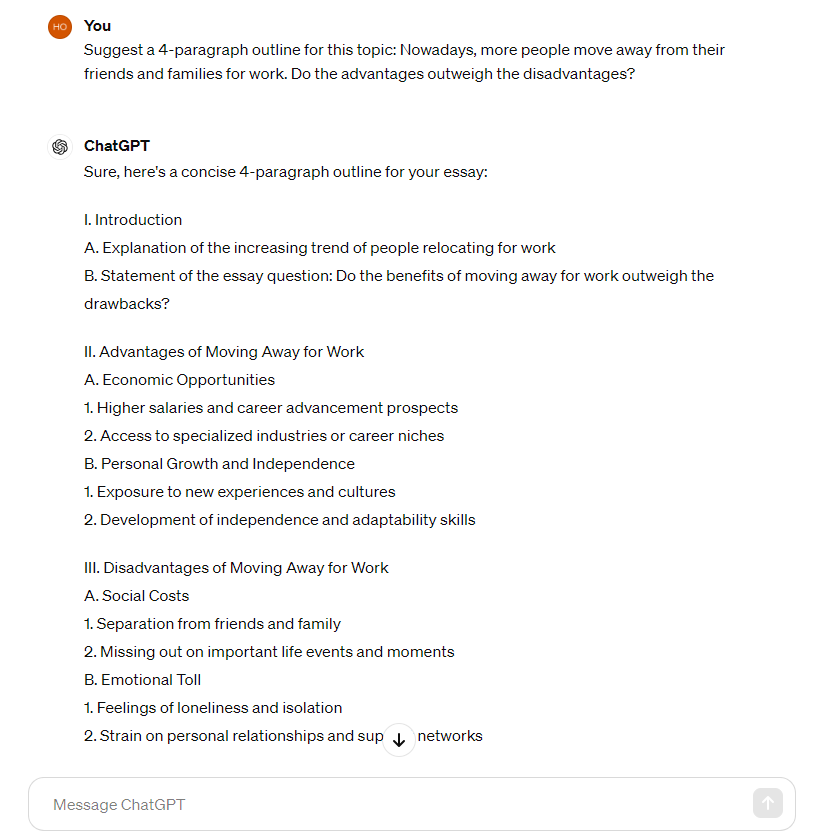This screenshot has height=836, width=818.
Task: Click the "B. Emotional Toll" line
Action: pos(142,680)
